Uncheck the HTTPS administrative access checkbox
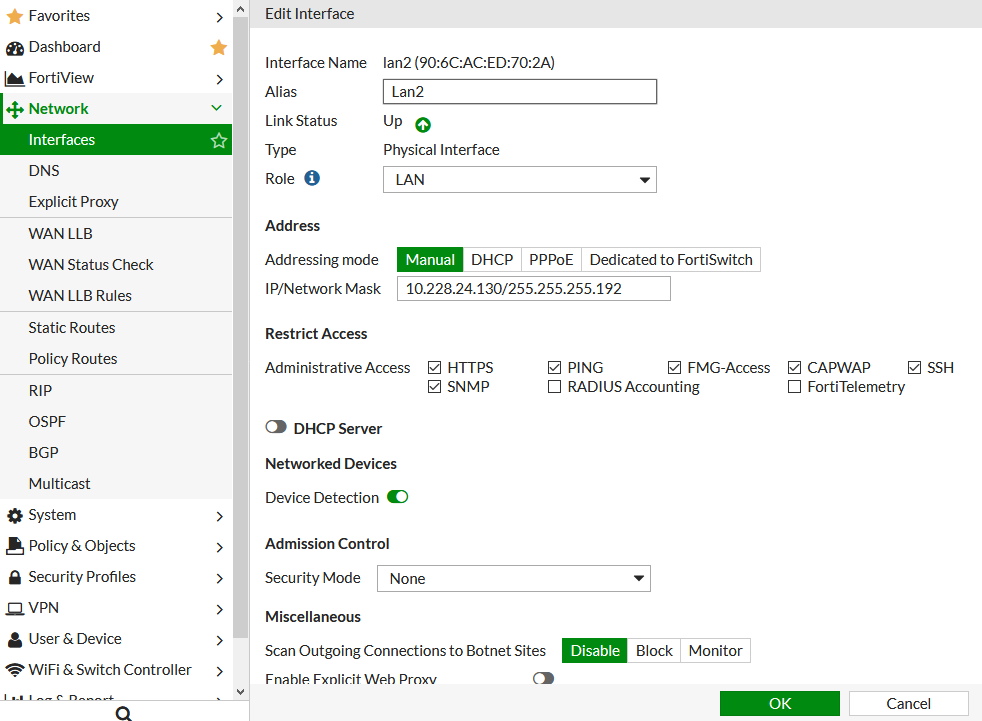Viewport: 982px width, 721px height. [434, 368]
